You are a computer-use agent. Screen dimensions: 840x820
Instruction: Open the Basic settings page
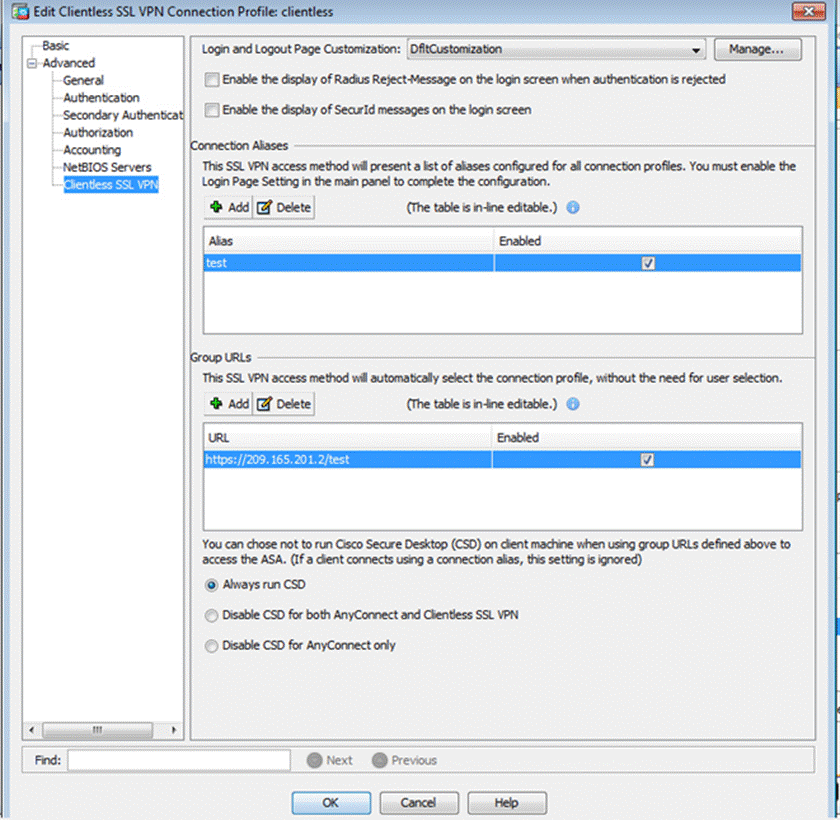(x=56, y=46)
